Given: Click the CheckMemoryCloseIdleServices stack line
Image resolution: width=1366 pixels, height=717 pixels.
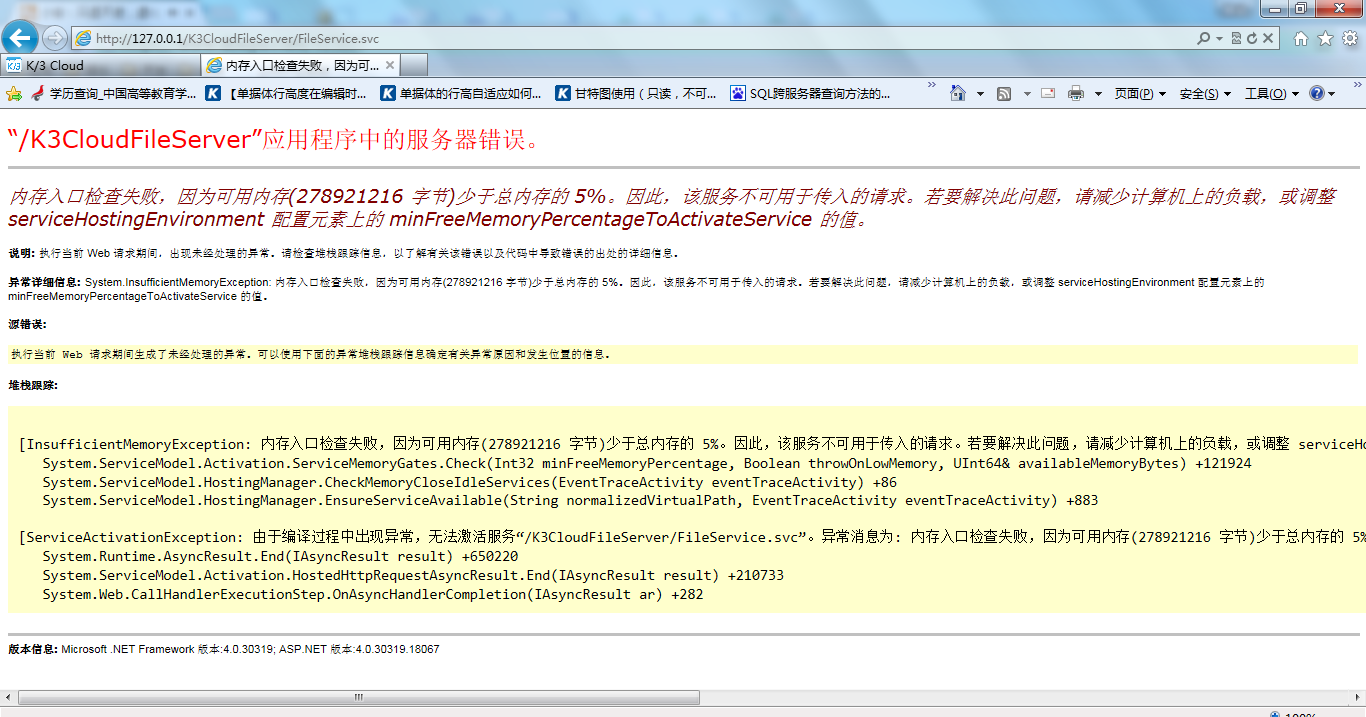Looking at the screenshot, I should [x=470, y=482].
